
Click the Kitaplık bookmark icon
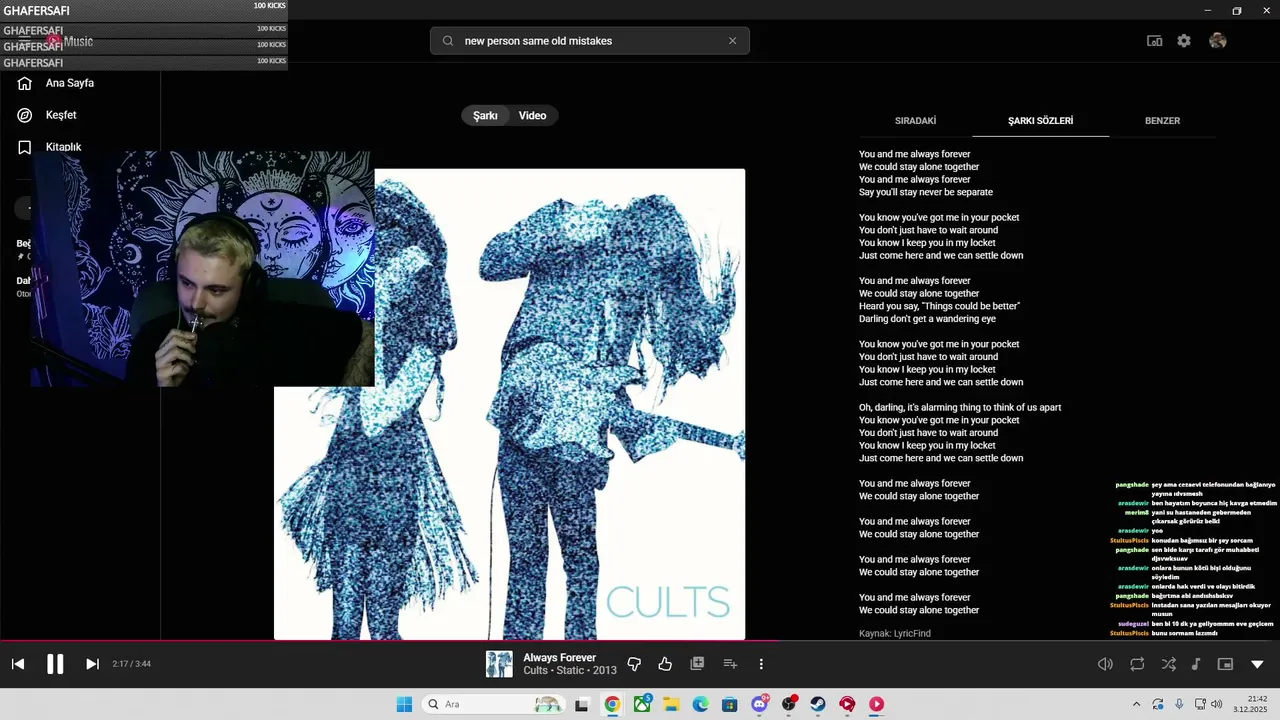[25, 147]
